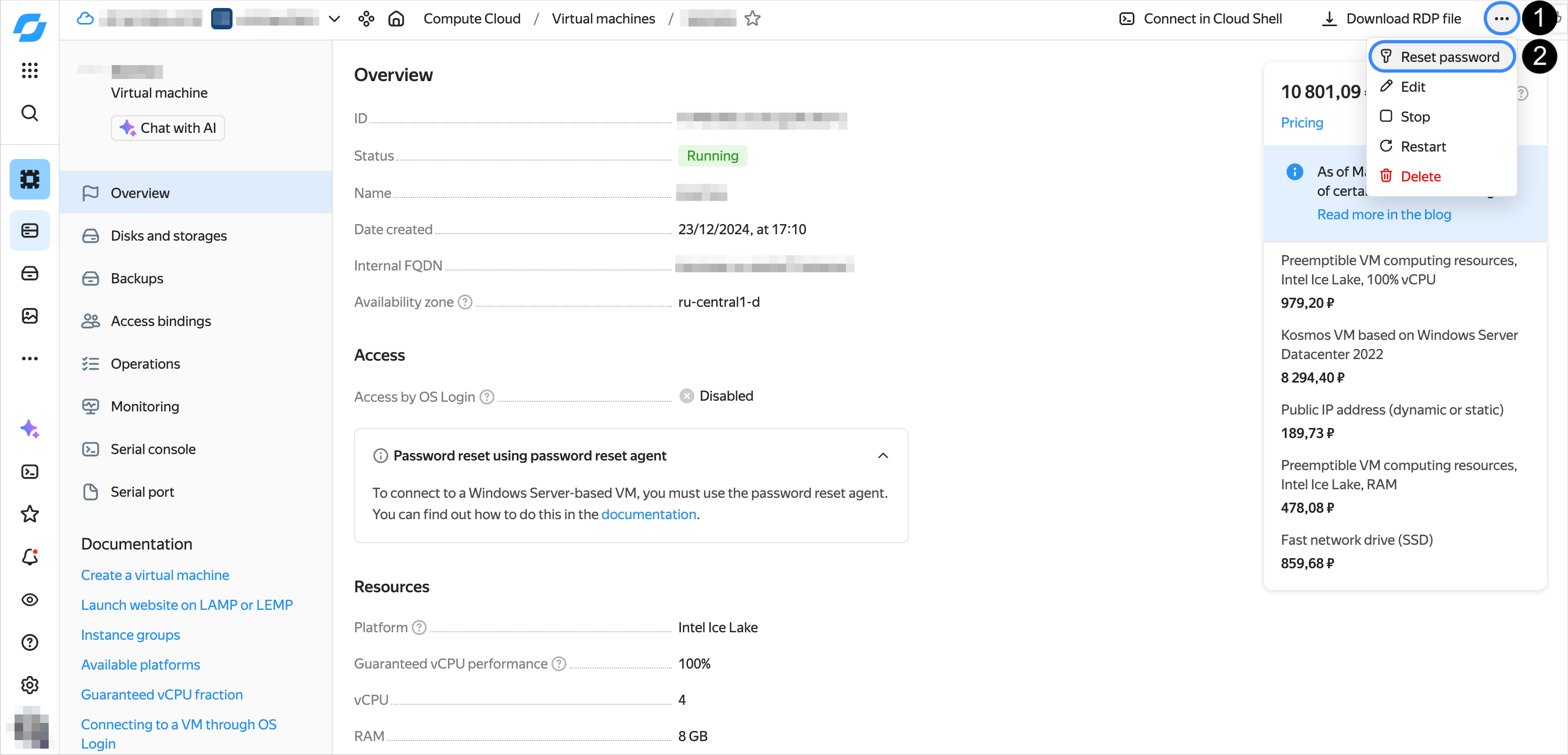Click the services cluster icon near breadcrumb

coord(366,19)
